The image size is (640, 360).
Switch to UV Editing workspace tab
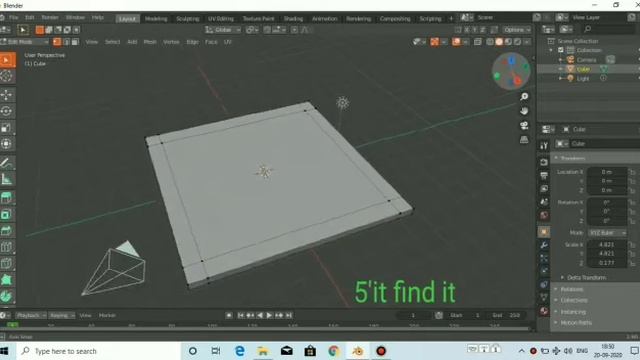pos(221,19)
